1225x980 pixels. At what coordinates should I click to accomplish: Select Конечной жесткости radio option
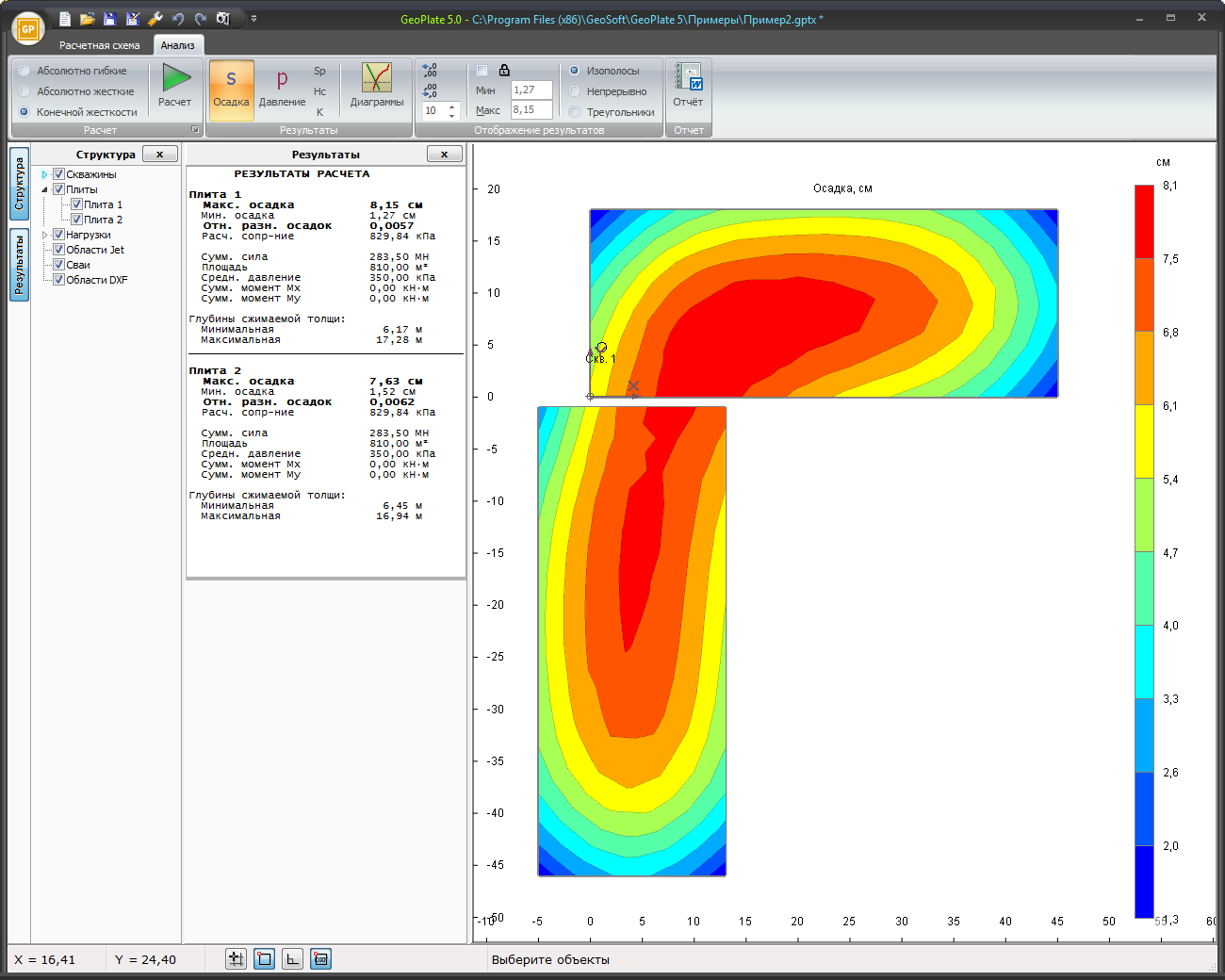77,112
